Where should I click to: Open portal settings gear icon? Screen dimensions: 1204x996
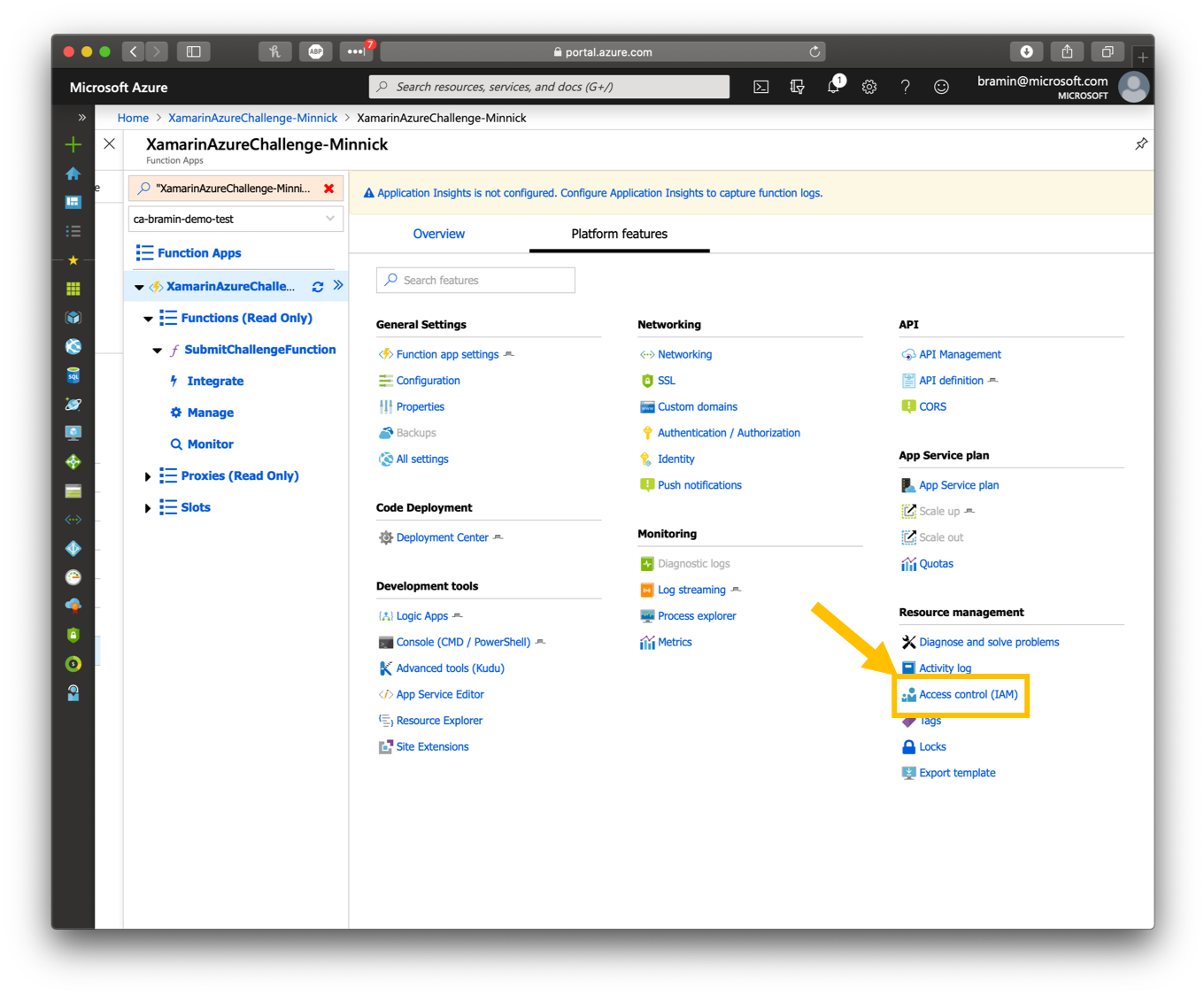[869, 87]
